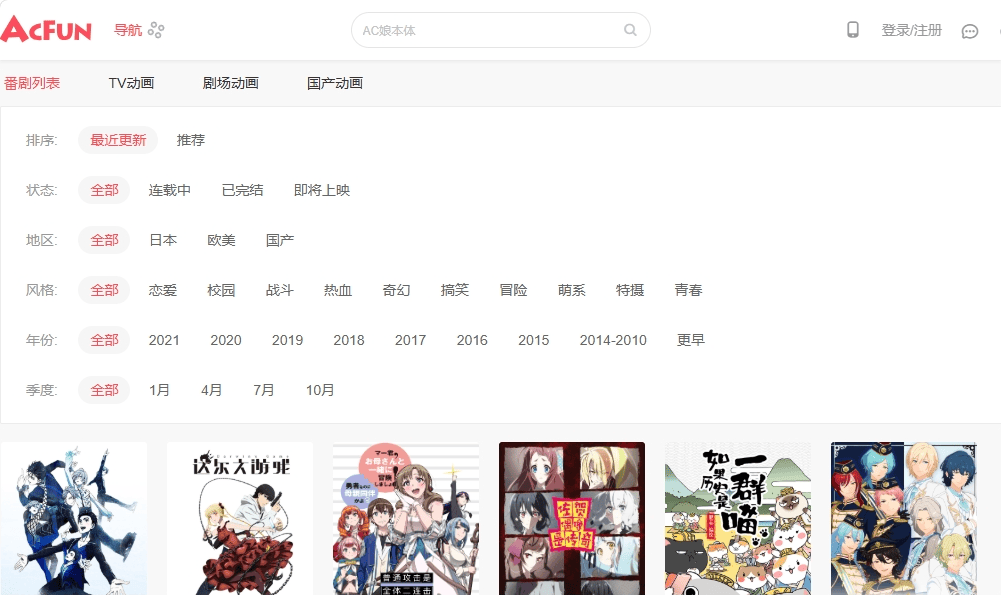Filter year by 2017
The image size is (1001, 595).
[x=410, y=340]
